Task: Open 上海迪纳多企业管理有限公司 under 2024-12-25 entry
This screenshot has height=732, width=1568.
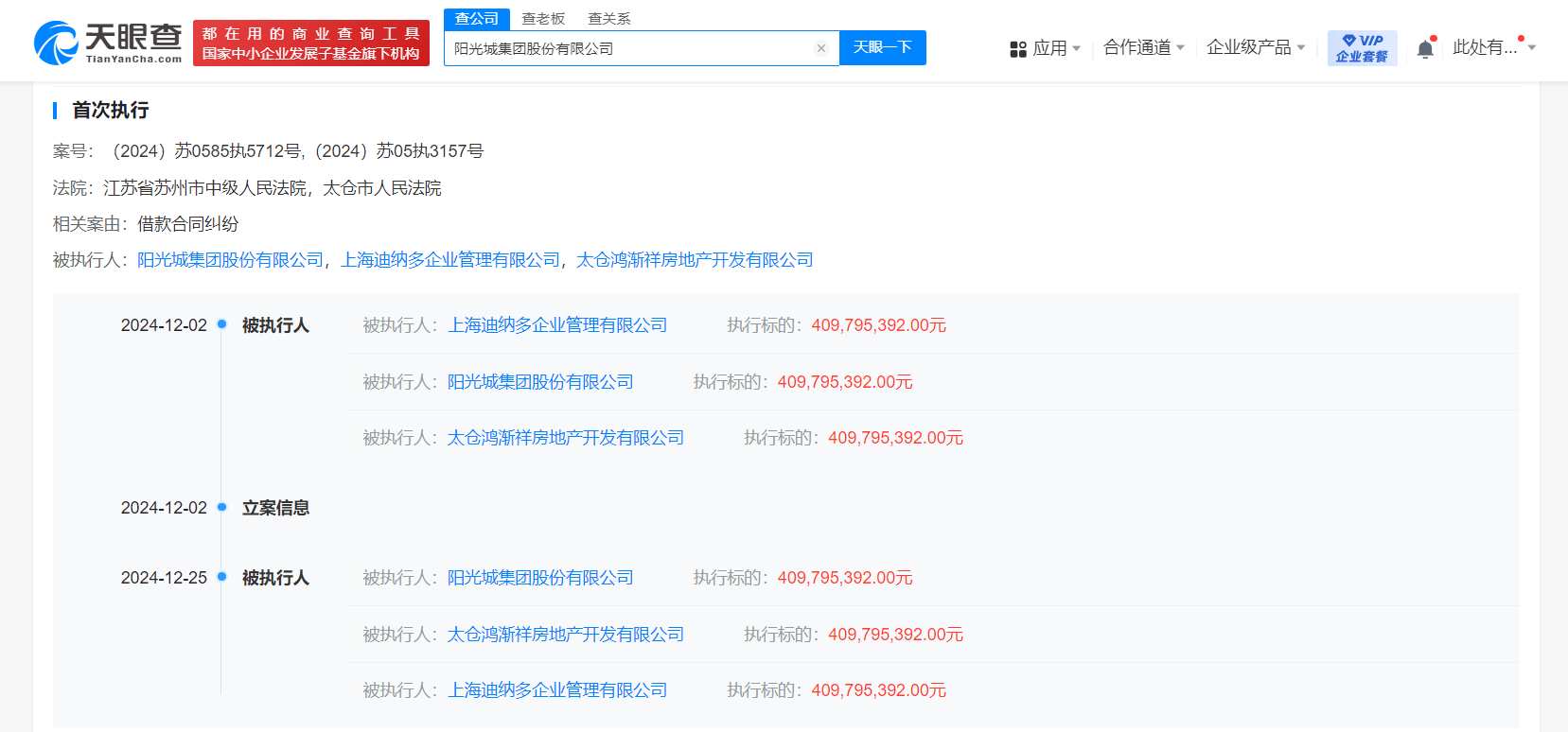Action: pyautogui.click(x=557, y=690)
